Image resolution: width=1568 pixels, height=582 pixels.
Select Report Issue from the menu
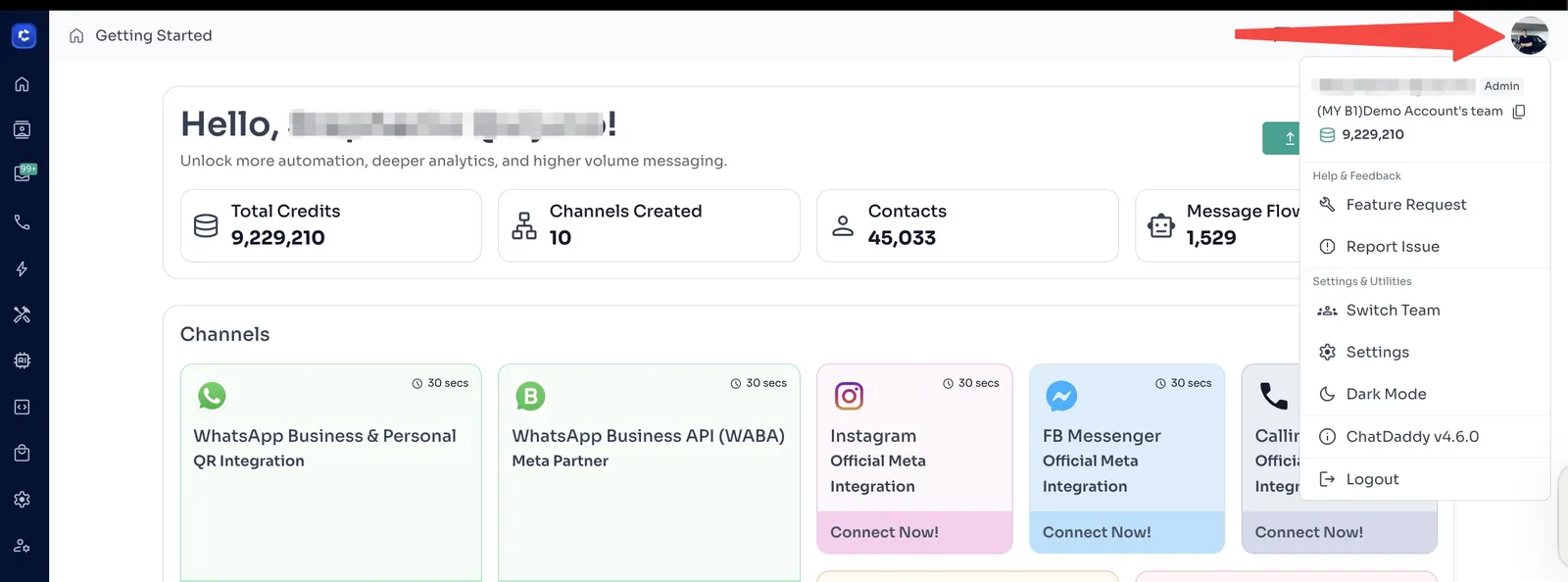coord(1392,247)
